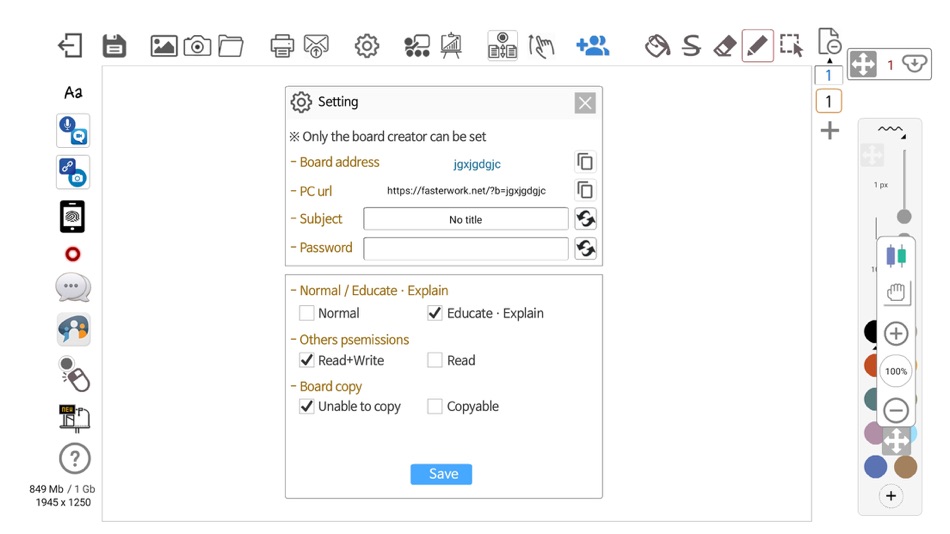Select the pencil drawing tool
The image size is (950, 534).
pos(757,45)
